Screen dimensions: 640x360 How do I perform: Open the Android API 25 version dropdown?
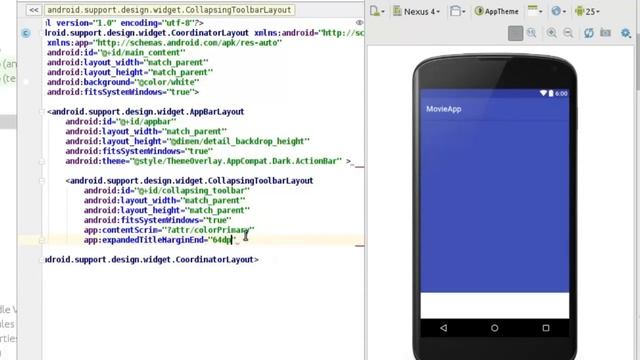(x=587, y=11)
